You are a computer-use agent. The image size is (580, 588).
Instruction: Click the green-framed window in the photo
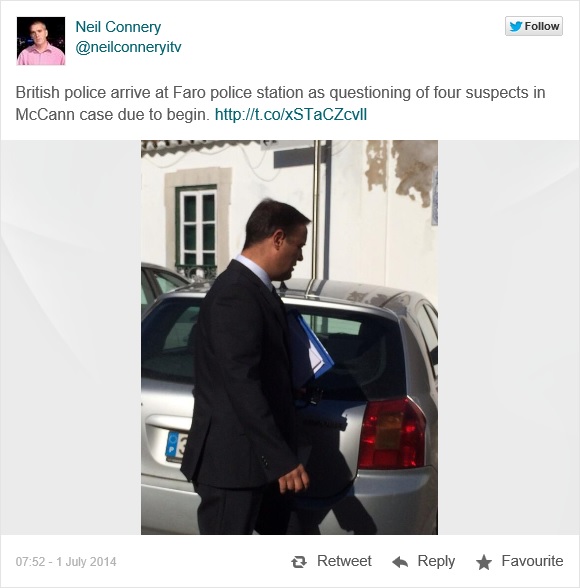coord(198,226)
